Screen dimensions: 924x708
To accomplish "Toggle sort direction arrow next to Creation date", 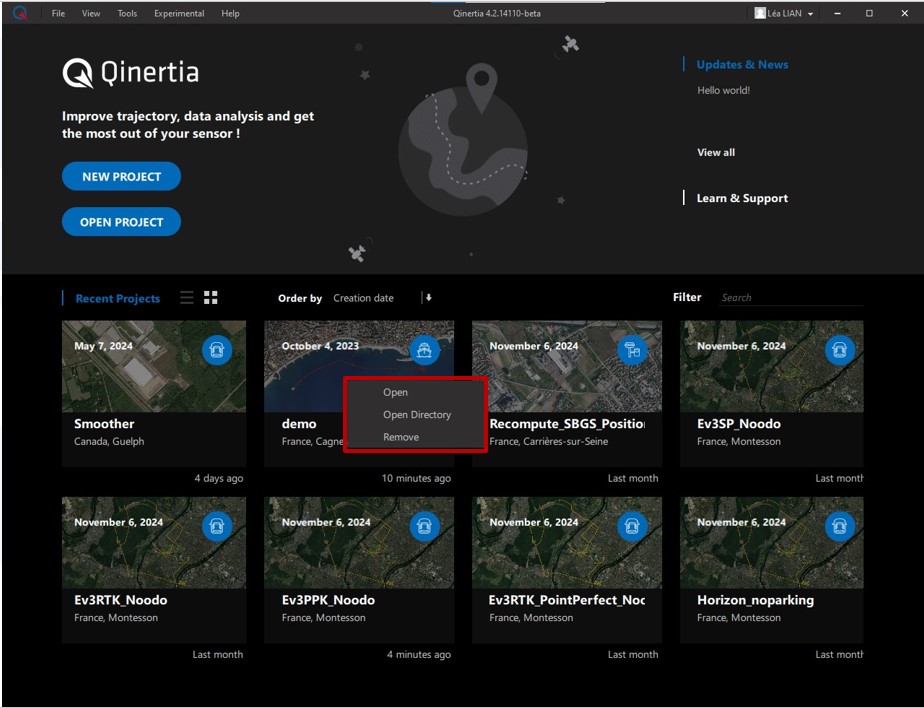I will pos(428,298).
